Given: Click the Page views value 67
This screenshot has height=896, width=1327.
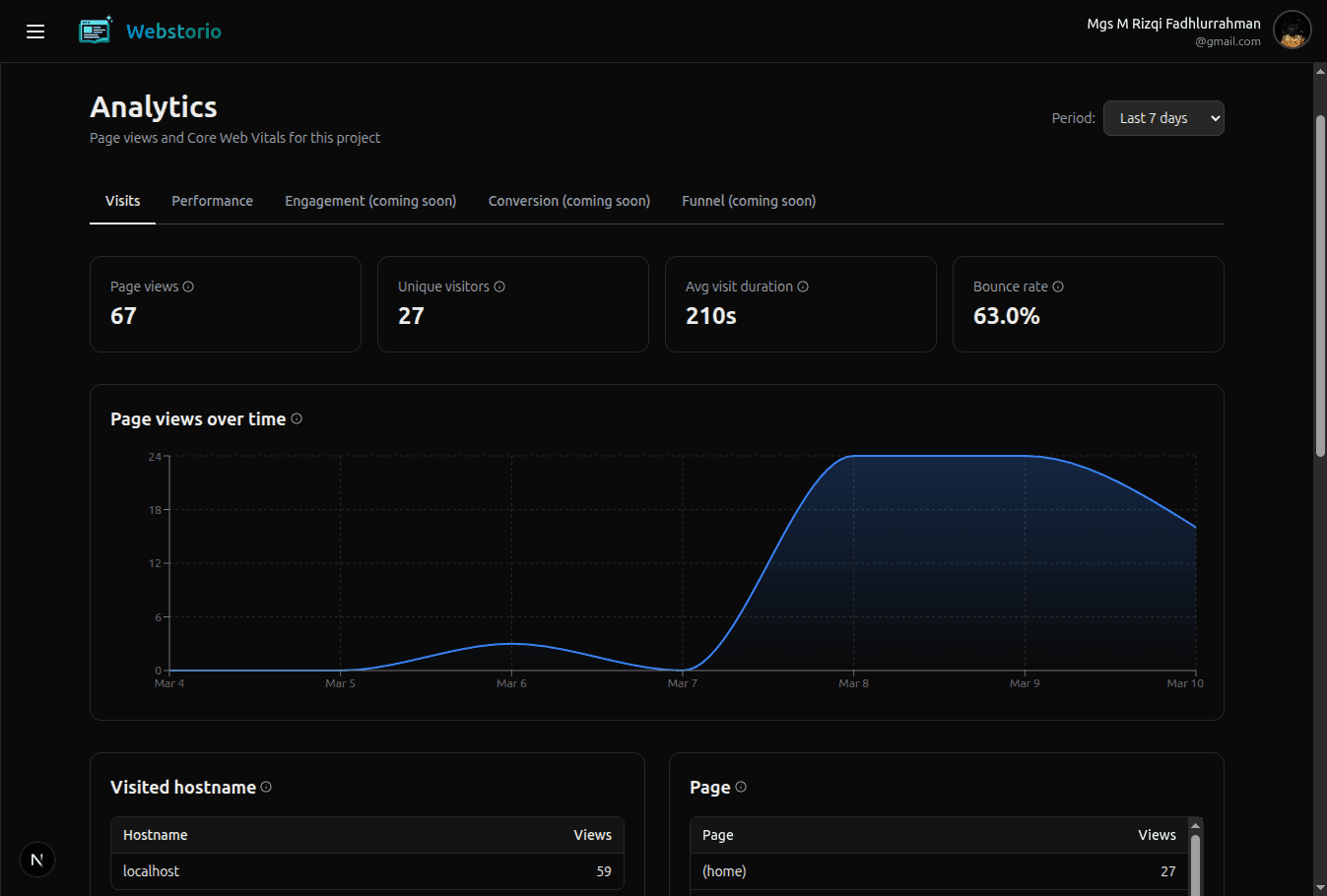Looking at the screenshot, I should (x=123, y=316).
